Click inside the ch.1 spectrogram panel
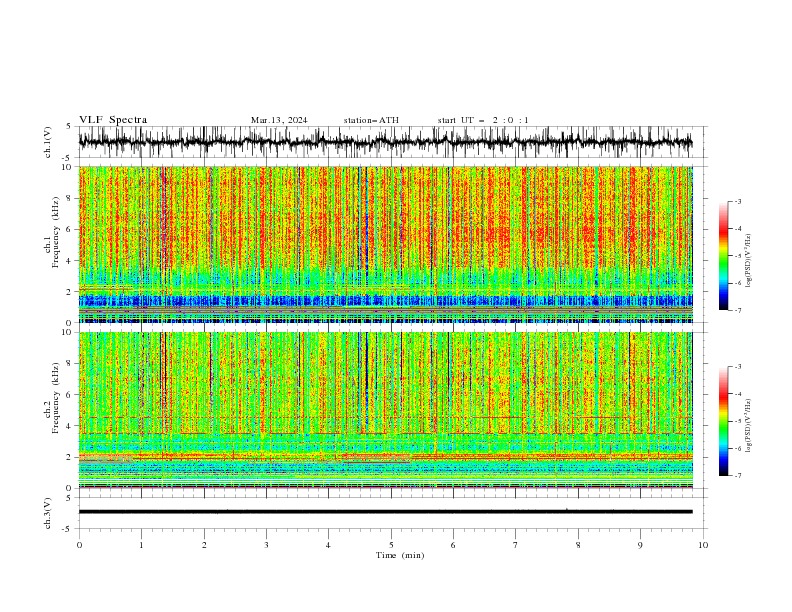Image resolution: width=792 pixels, height=612 pixels. [385, 244]
